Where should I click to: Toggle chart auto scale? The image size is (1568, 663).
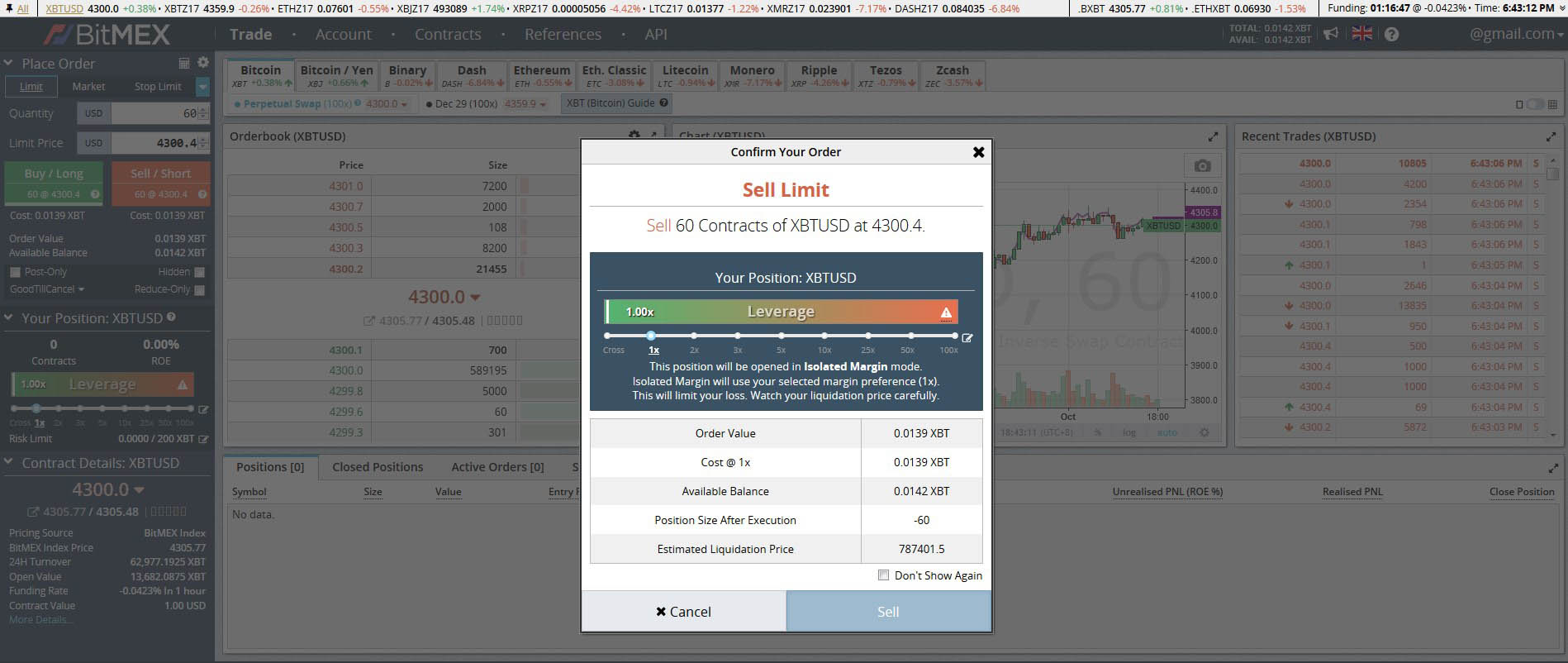[1167, 432]
